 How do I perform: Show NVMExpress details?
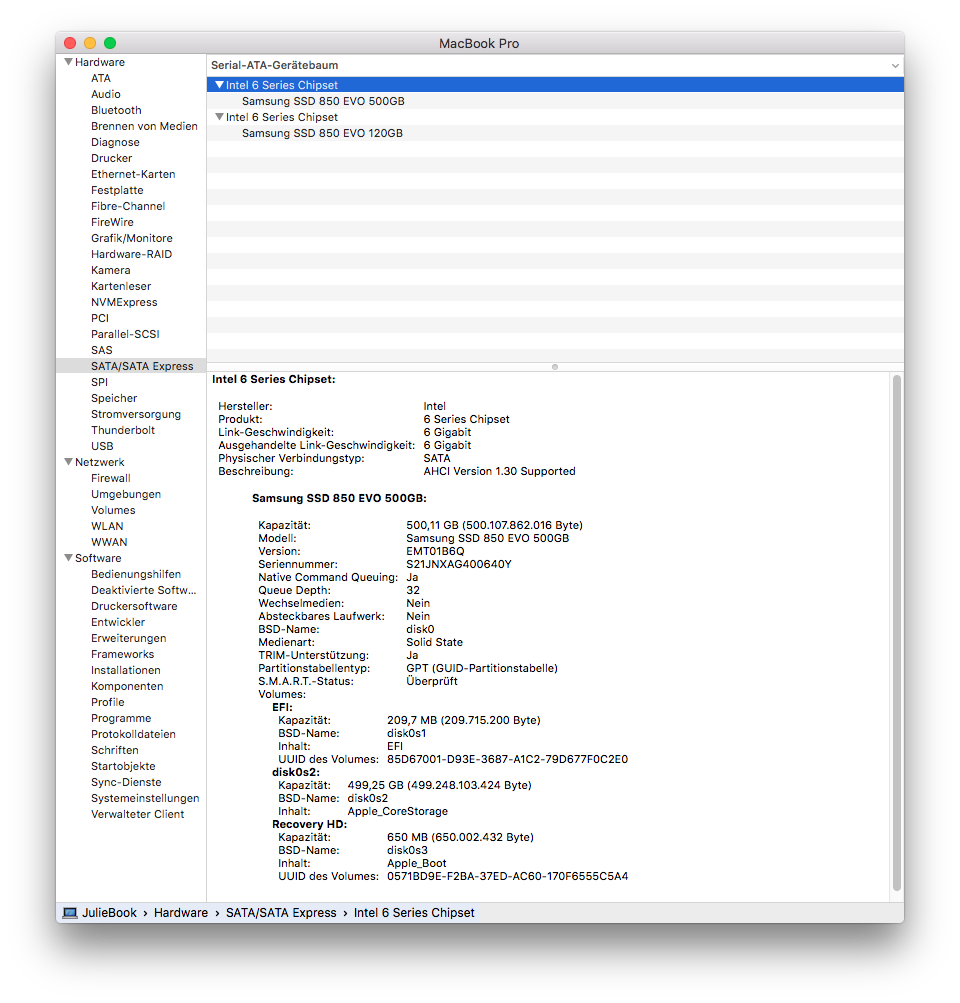[124, 302]
